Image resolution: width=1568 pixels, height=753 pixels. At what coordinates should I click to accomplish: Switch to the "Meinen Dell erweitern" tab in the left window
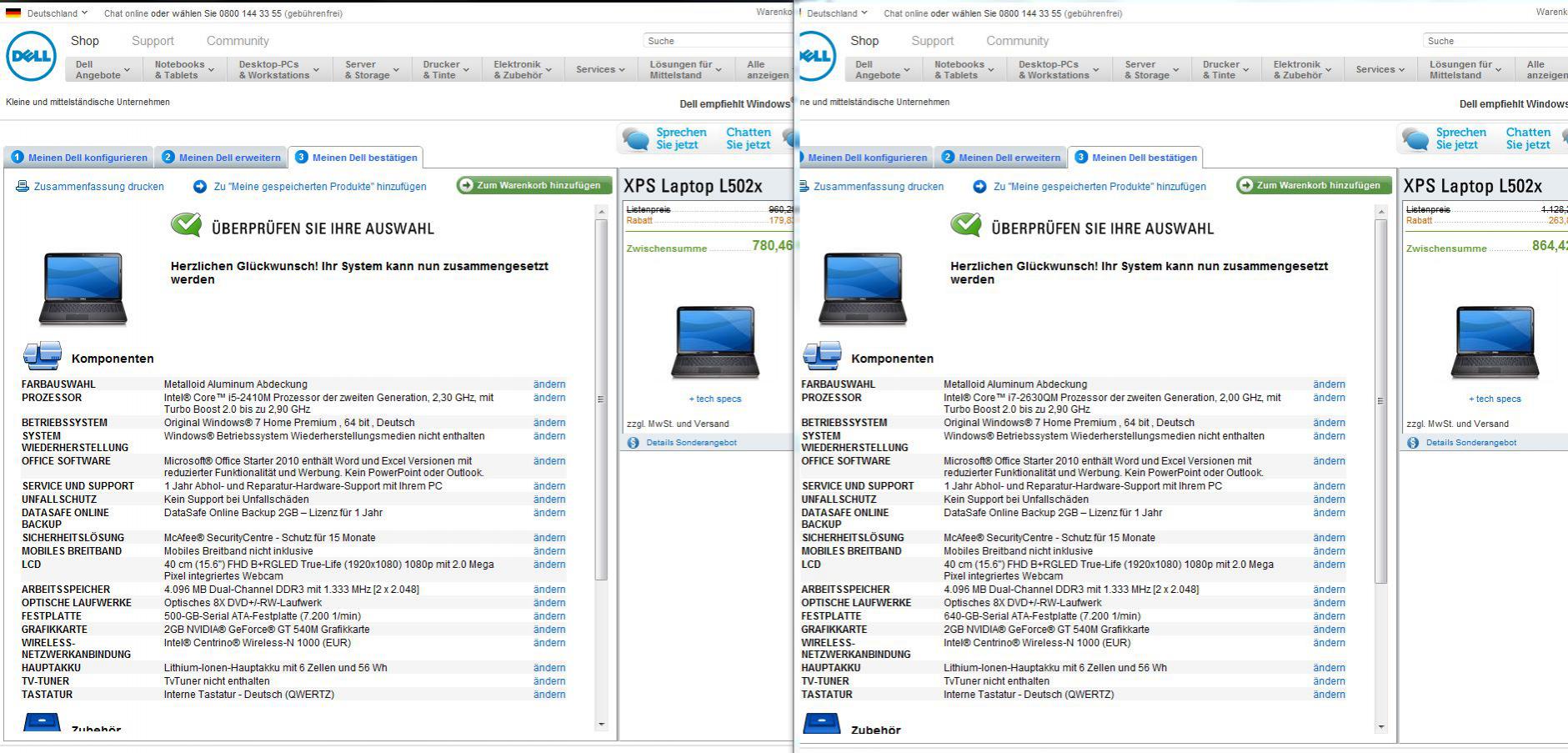221,158
